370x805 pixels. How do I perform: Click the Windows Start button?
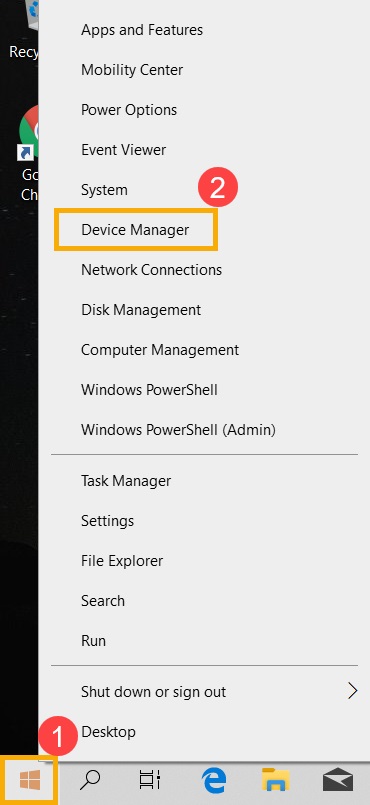point(29,781)
